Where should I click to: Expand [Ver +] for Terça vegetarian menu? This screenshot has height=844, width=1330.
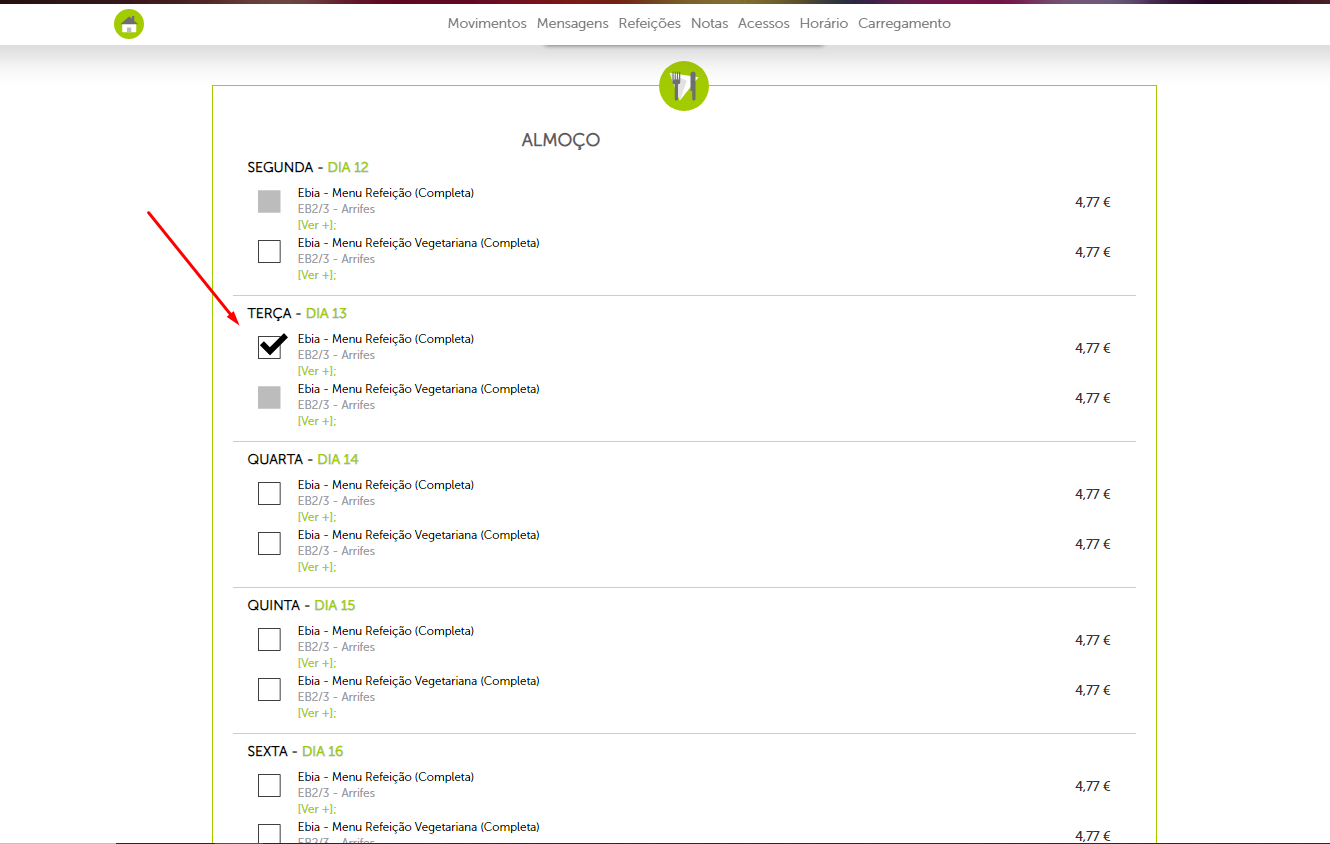point(316,421)
